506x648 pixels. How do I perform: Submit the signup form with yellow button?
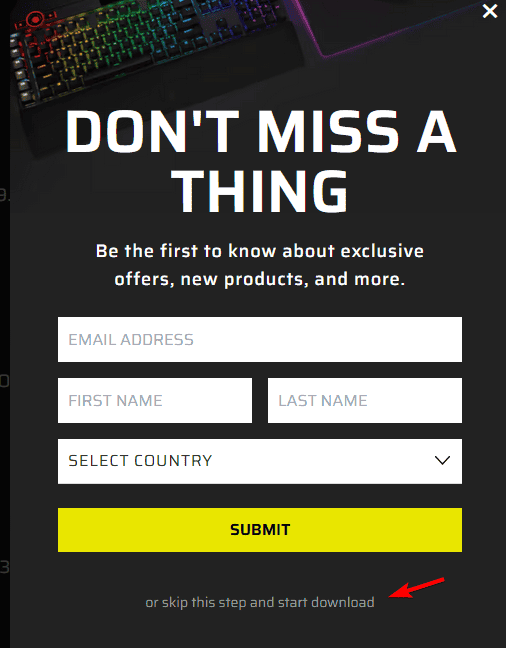[260, 530]
